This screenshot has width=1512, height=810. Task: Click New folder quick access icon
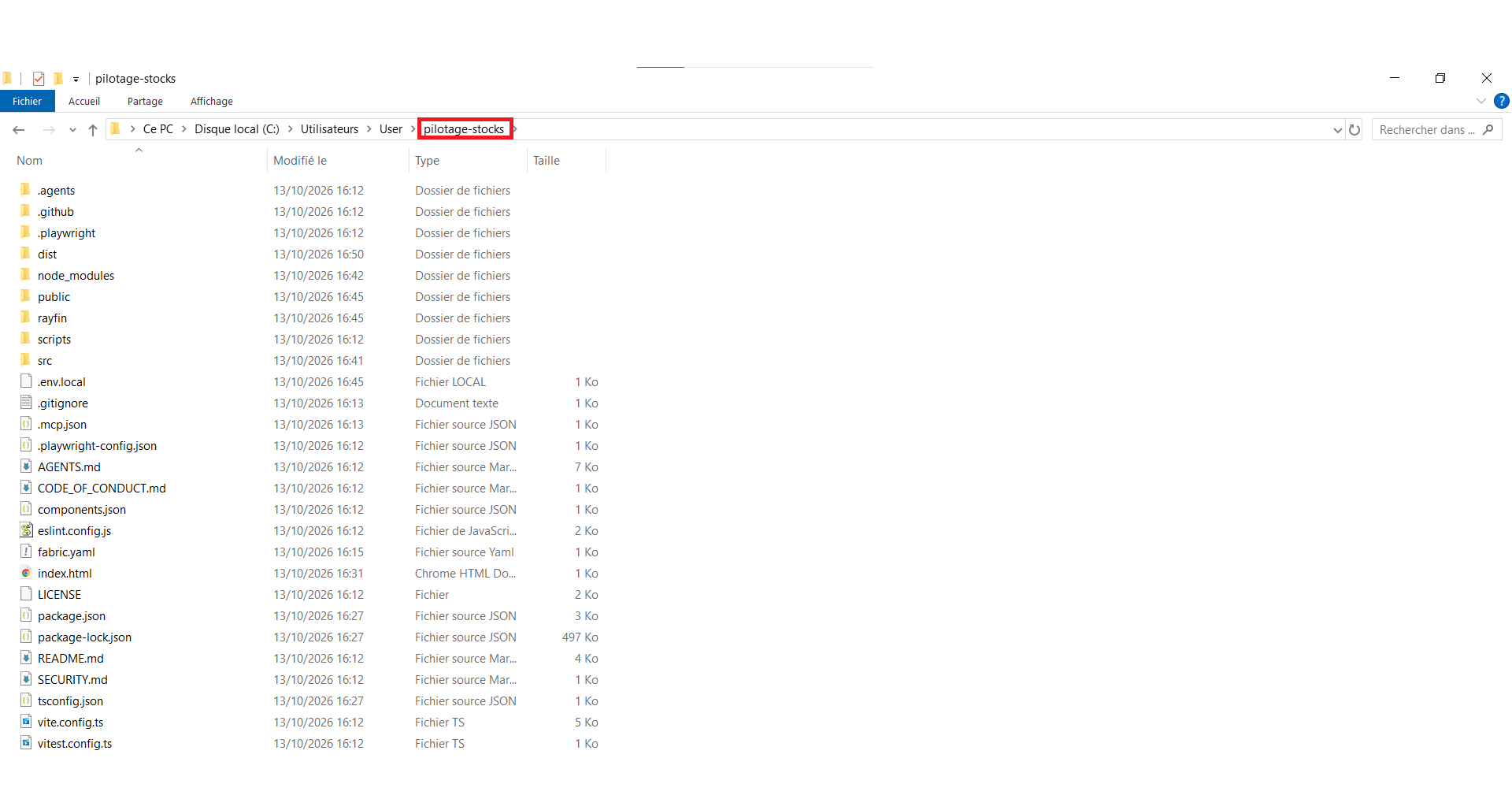pos(58,79)
